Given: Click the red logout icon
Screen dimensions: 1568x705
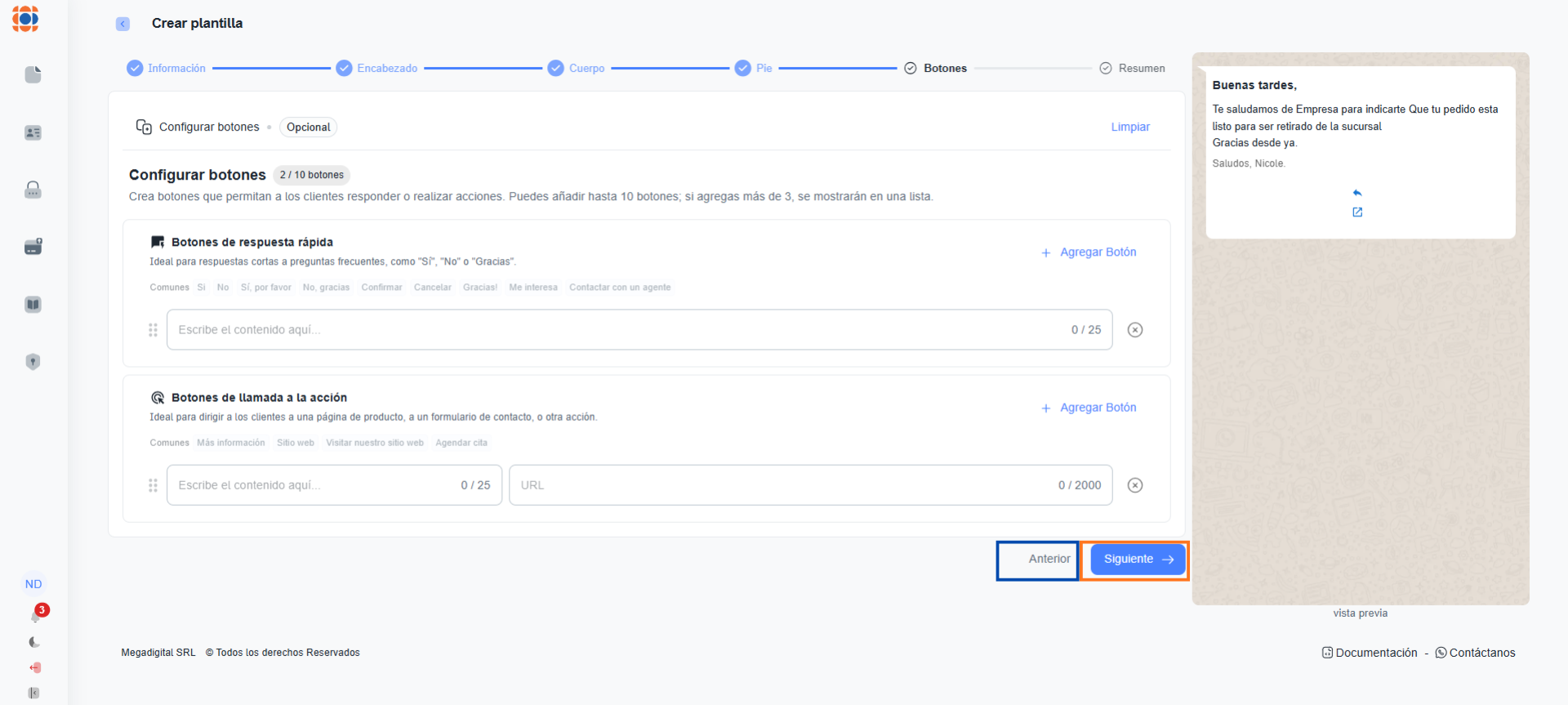Looking at the screenshot, I should (34, 667).
